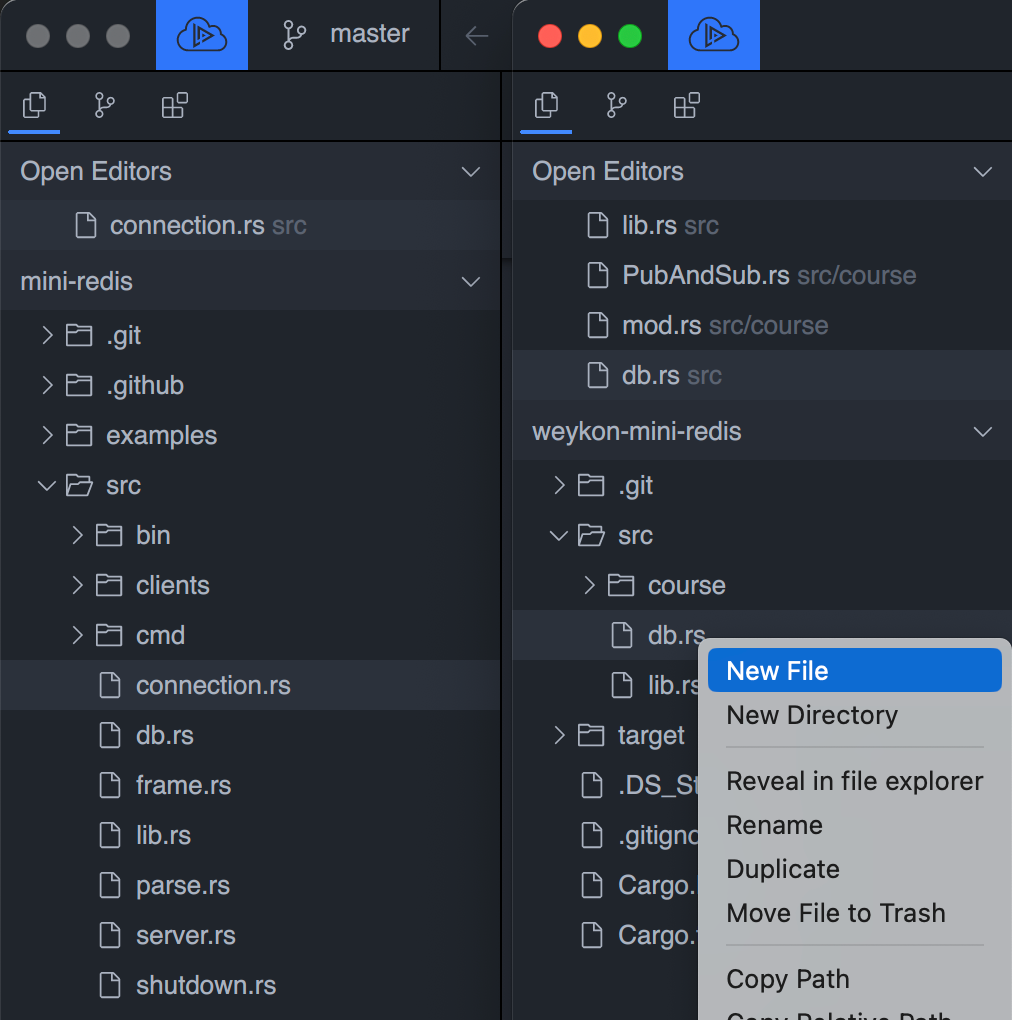Select Copy Path from the context menu

[x=788, y=979]
